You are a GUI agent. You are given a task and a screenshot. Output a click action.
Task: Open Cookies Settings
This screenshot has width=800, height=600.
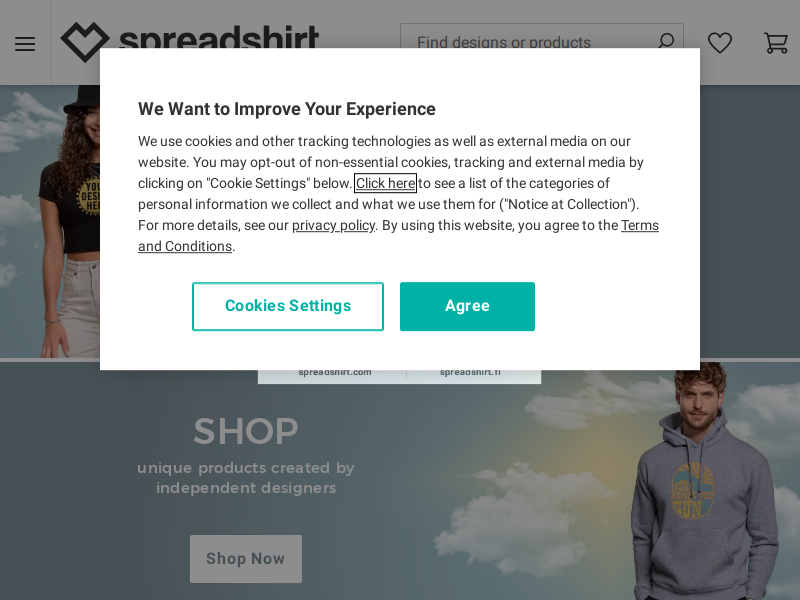point(288,306)
